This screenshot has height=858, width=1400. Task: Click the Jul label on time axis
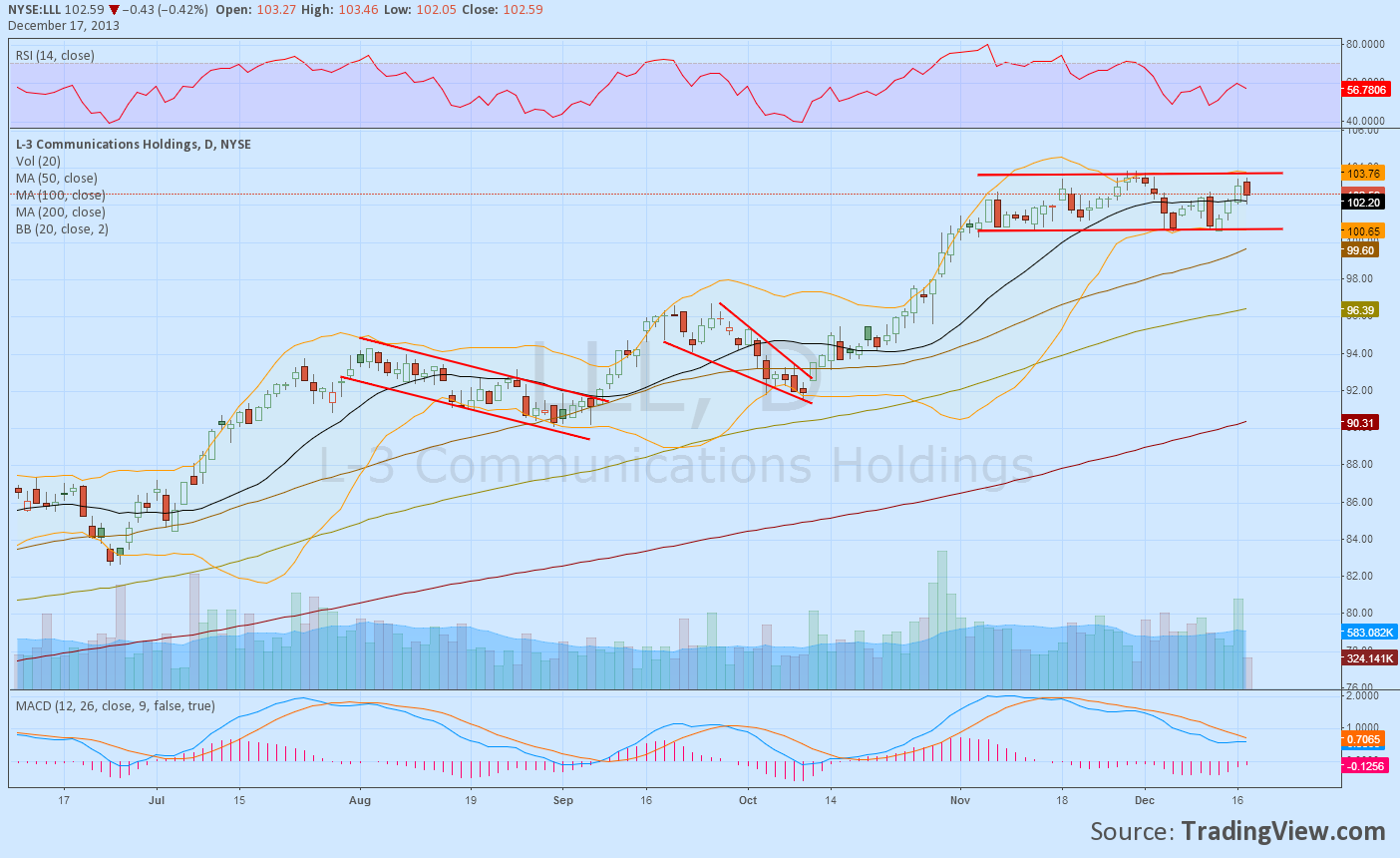tap(156, 800)
